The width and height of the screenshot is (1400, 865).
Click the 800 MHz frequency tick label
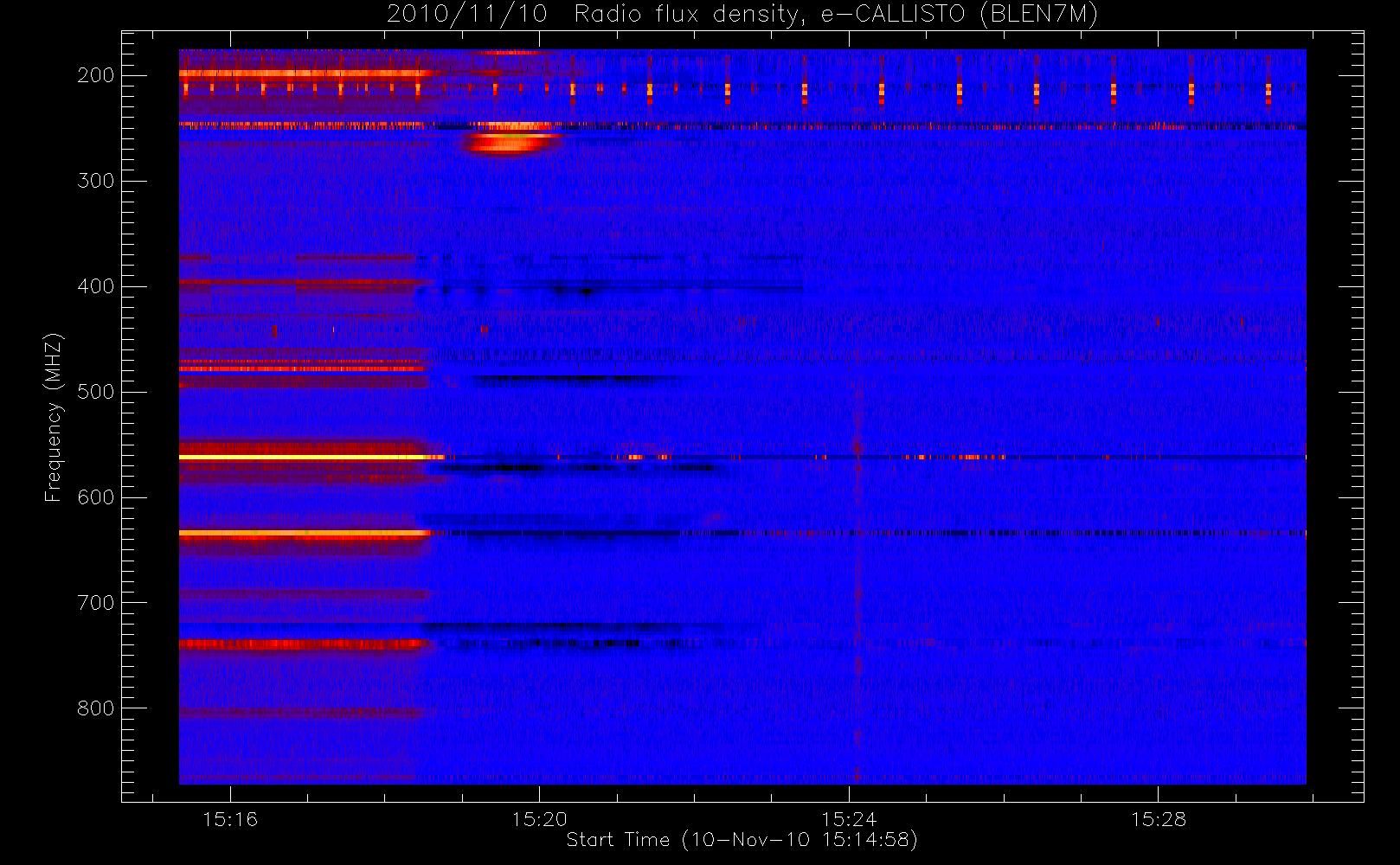click(x=96, y=708)
